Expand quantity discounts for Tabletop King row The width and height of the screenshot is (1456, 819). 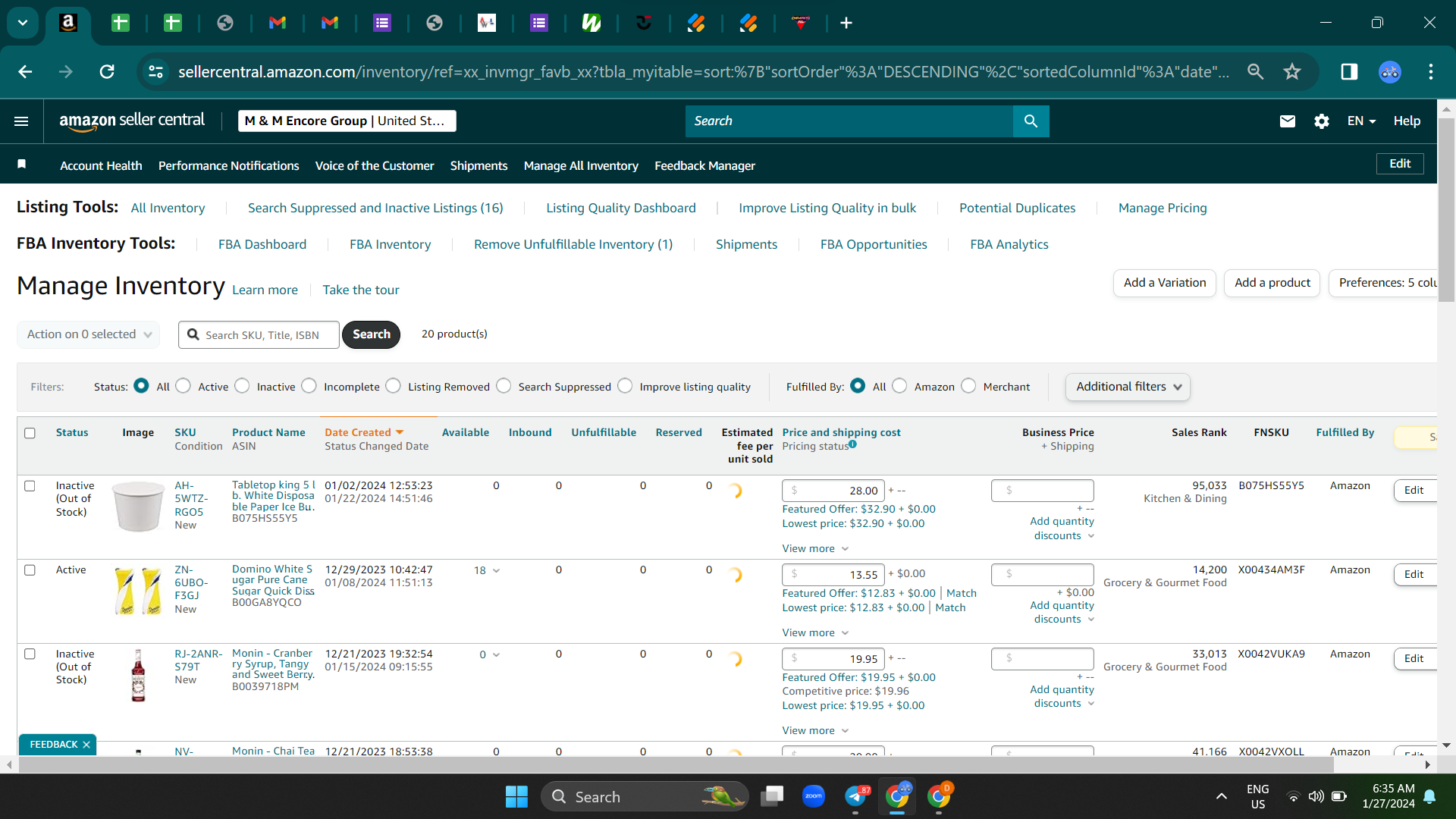pyautogui.click(x=1062, y=529)
